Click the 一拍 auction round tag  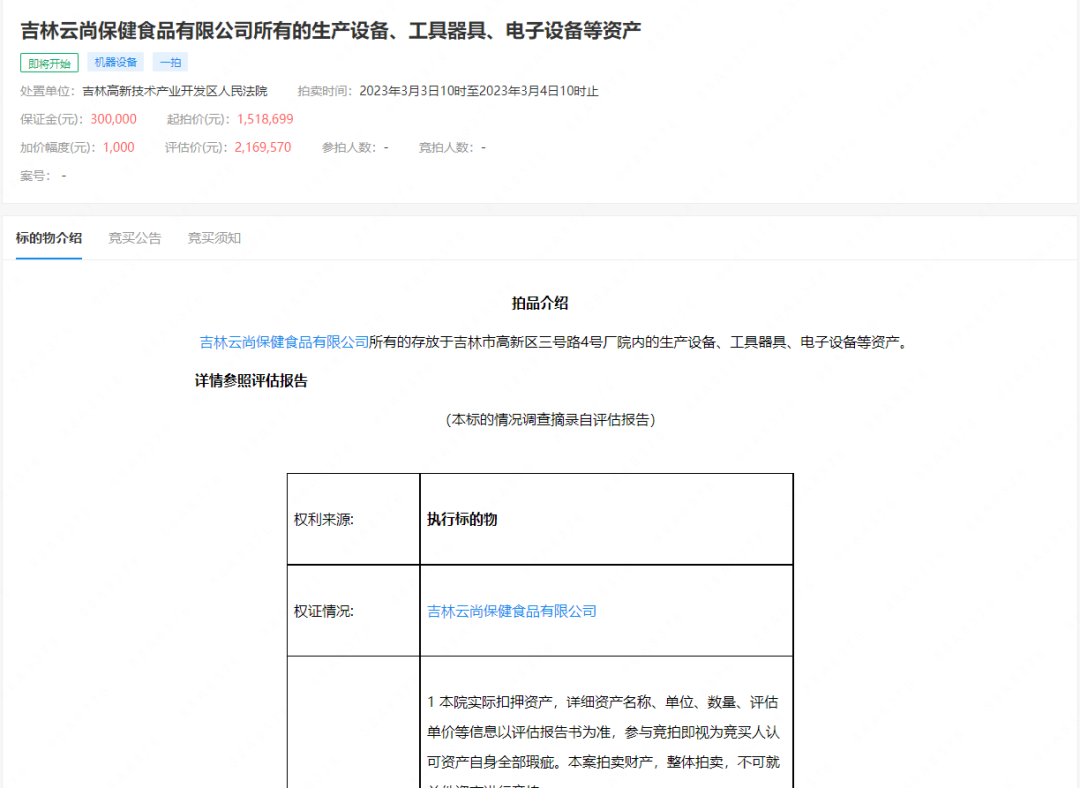pyautogui.click(x=170, y=62)
